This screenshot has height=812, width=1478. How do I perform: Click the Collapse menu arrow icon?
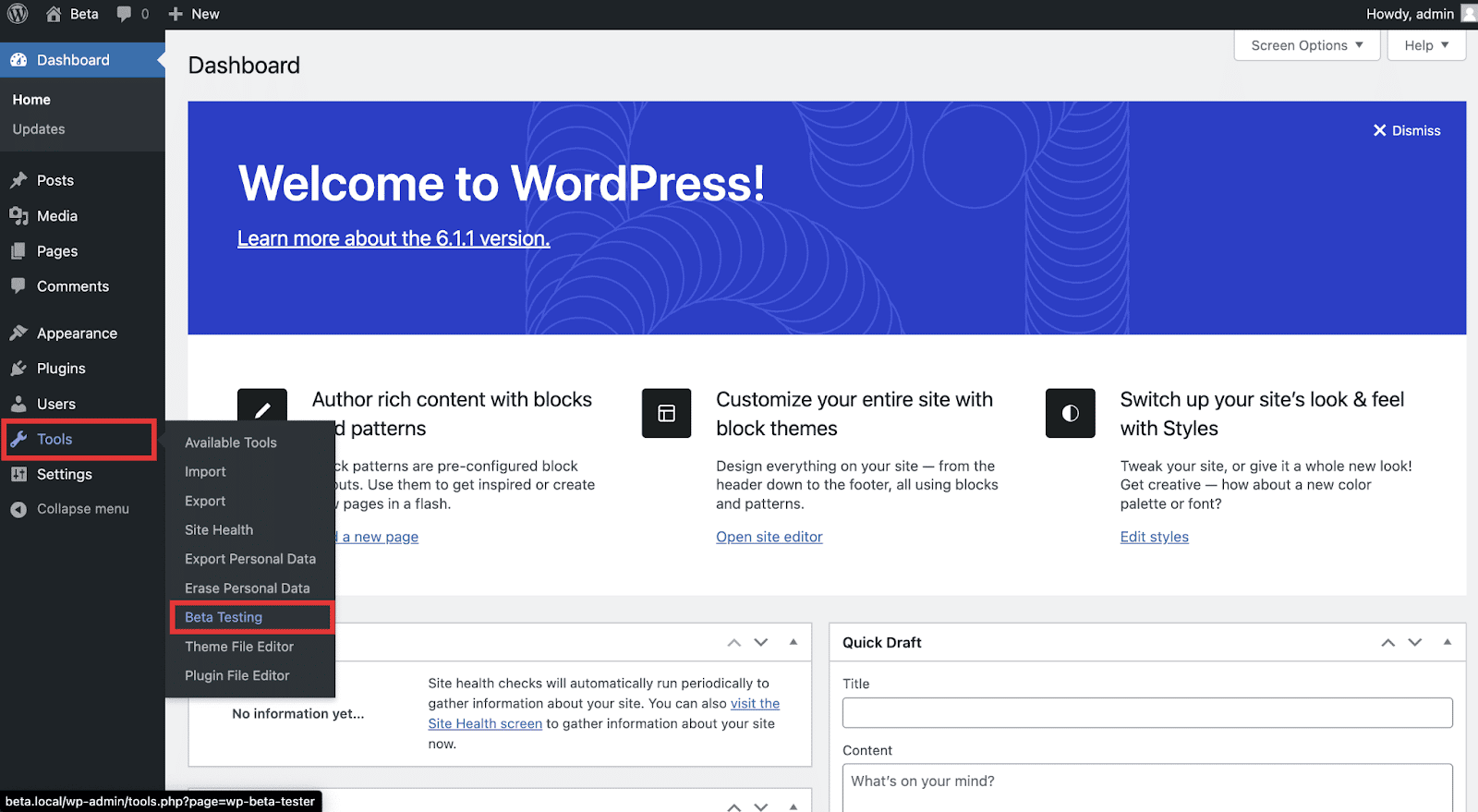pyautogui.click(x=18, y=509)
